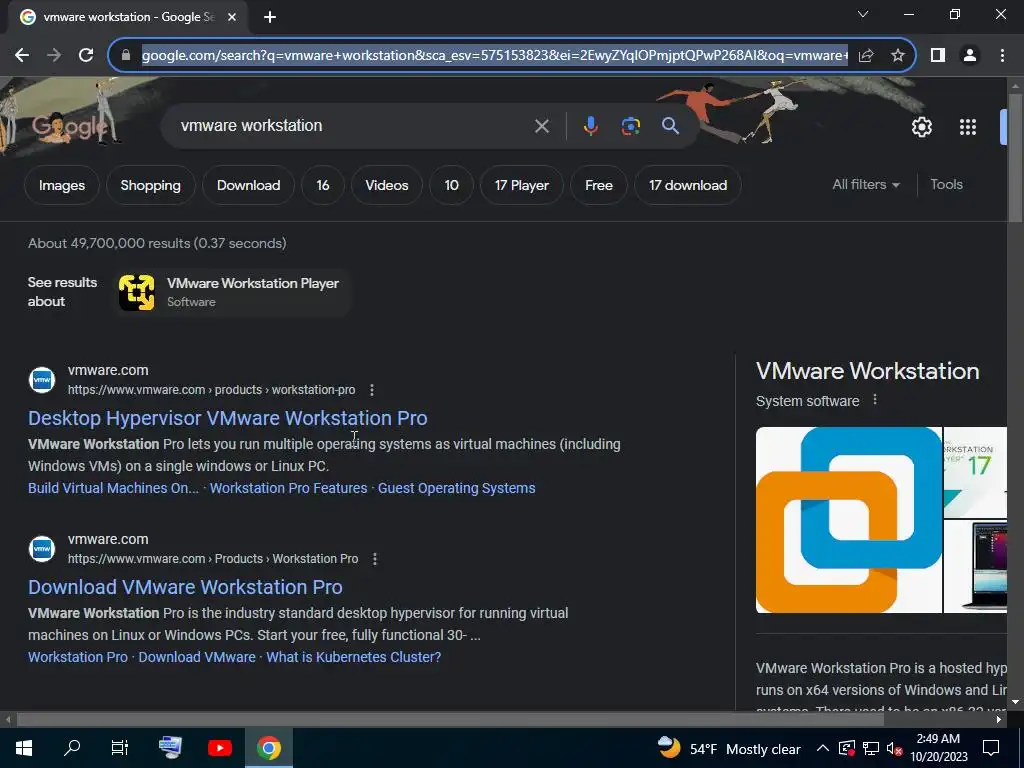Open the Windows Start menu
Image resolution: width=1024 pixels, height=768 pixels.
click(24, 748)
